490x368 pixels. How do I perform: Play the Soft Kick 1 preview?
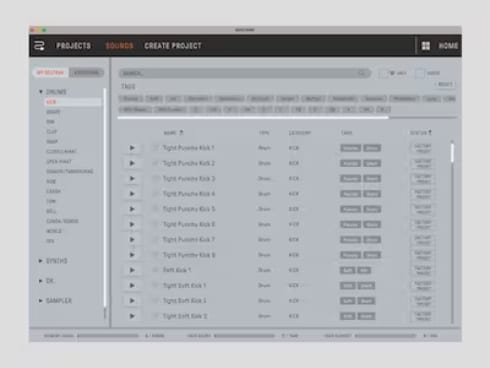pyautogui.click(x=132, y=270)
